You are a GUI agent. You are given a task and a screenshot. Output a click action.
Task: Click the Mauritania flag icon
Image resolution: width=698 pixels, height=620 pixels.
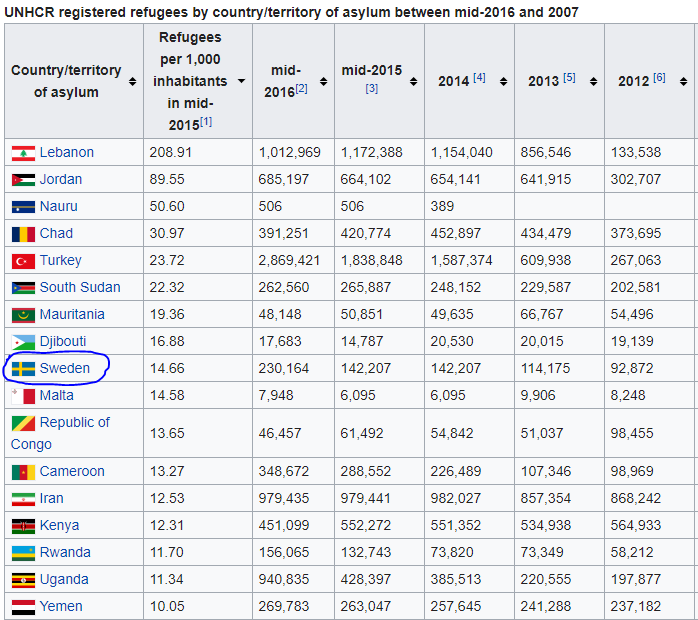[23, 315]
